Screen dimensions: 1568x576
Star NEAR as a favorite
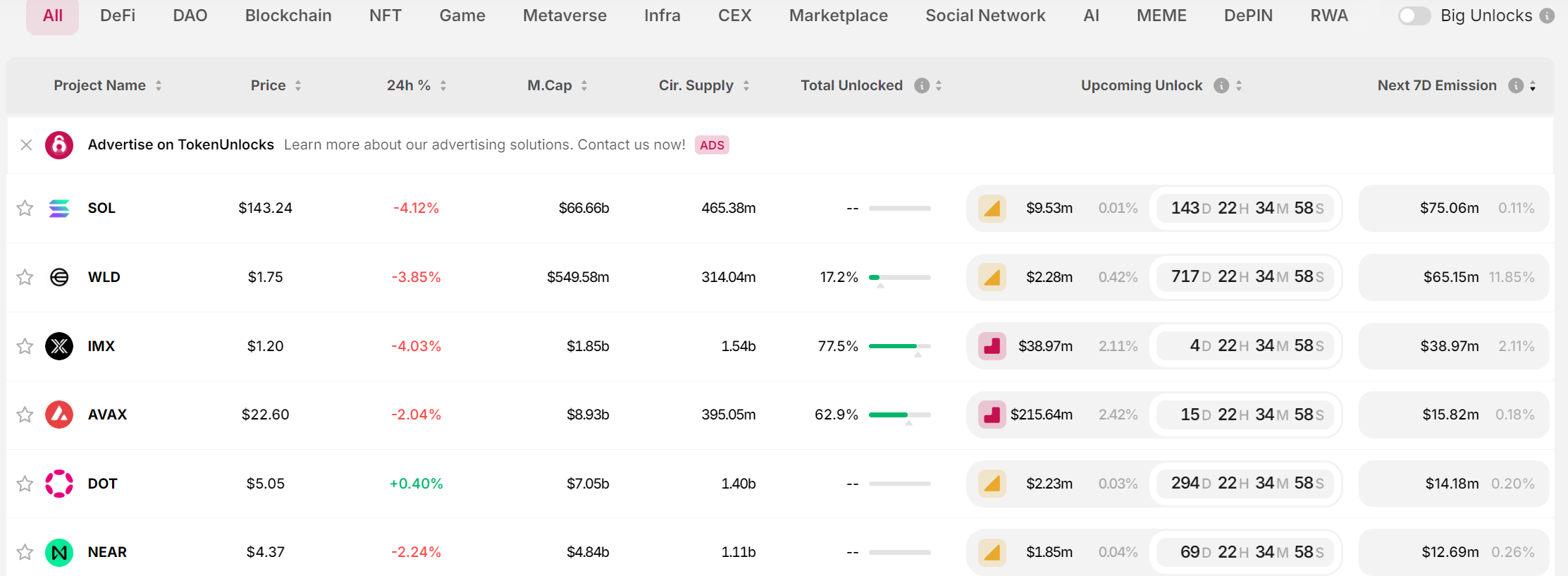coord(25,552)
